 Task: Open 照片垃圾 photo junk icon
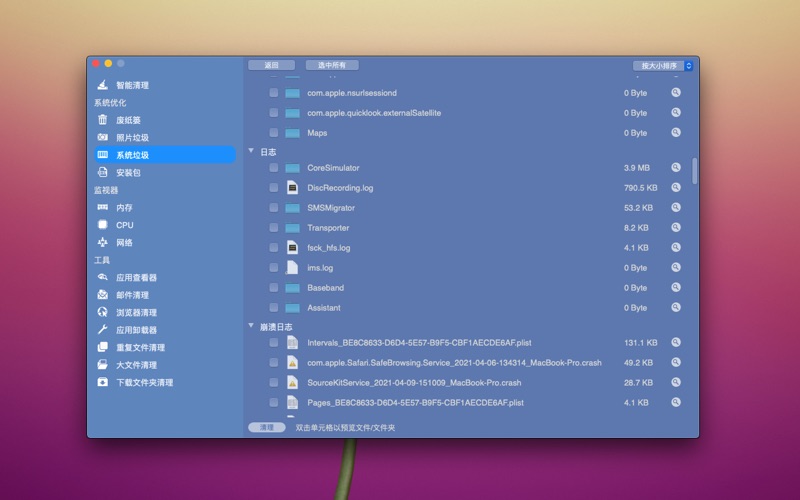[x=102, y=137]
